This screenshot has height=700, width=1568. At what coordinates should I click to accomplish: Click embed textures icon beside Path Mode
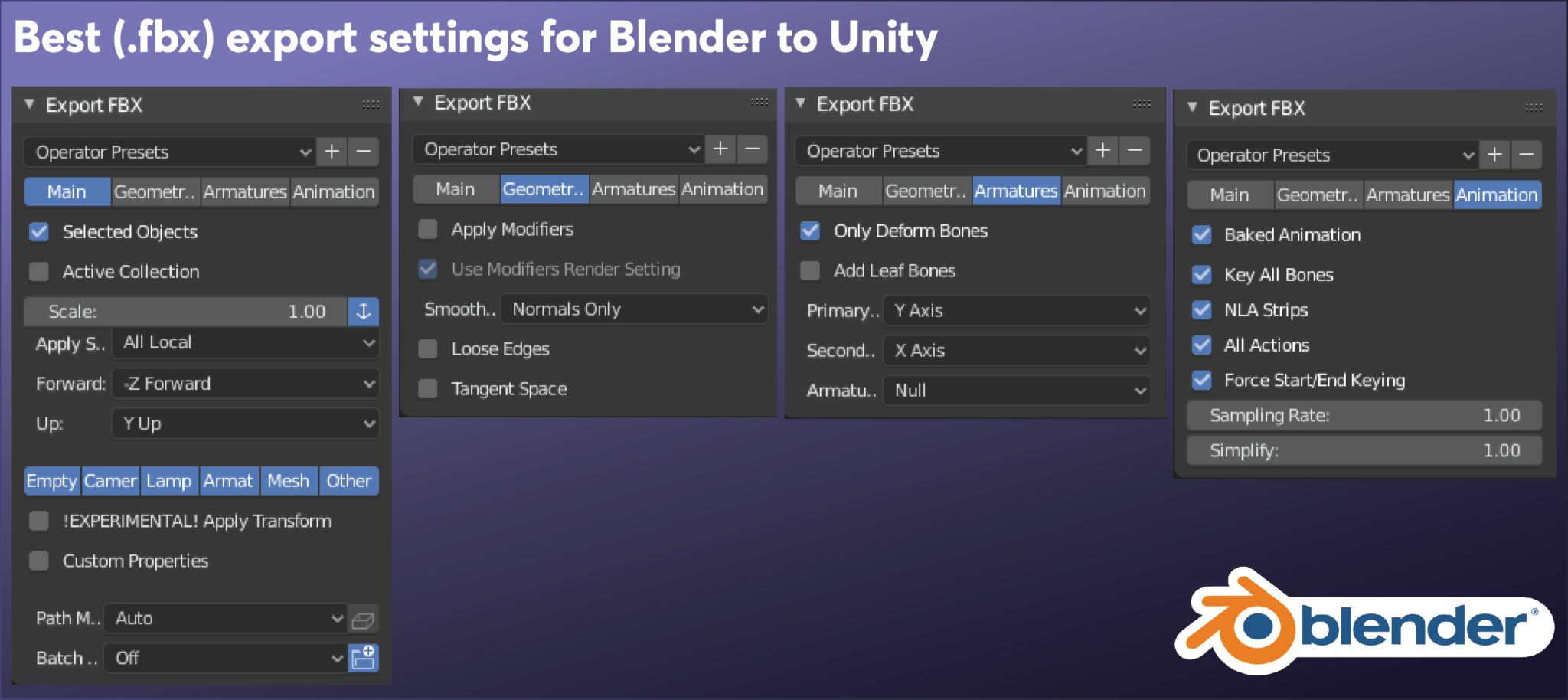(x=363, y=619)
